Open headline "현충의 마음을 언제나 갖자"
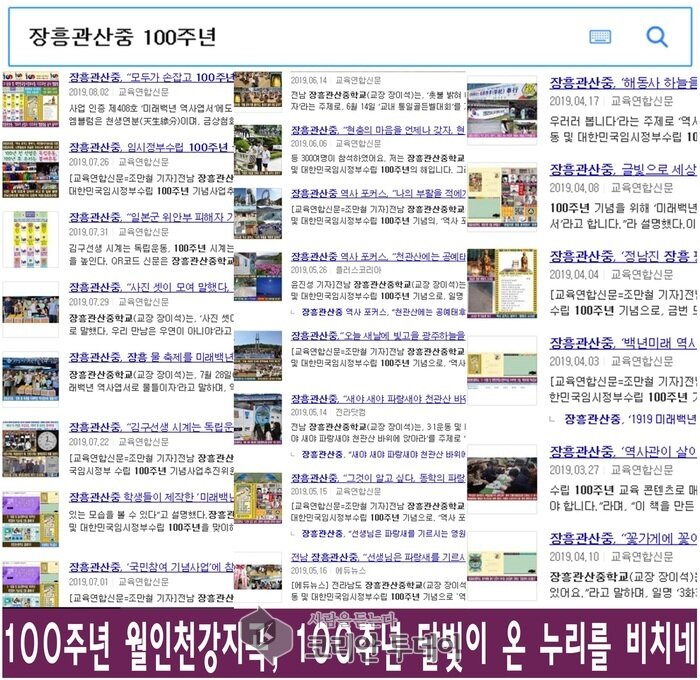 (378, 130)
